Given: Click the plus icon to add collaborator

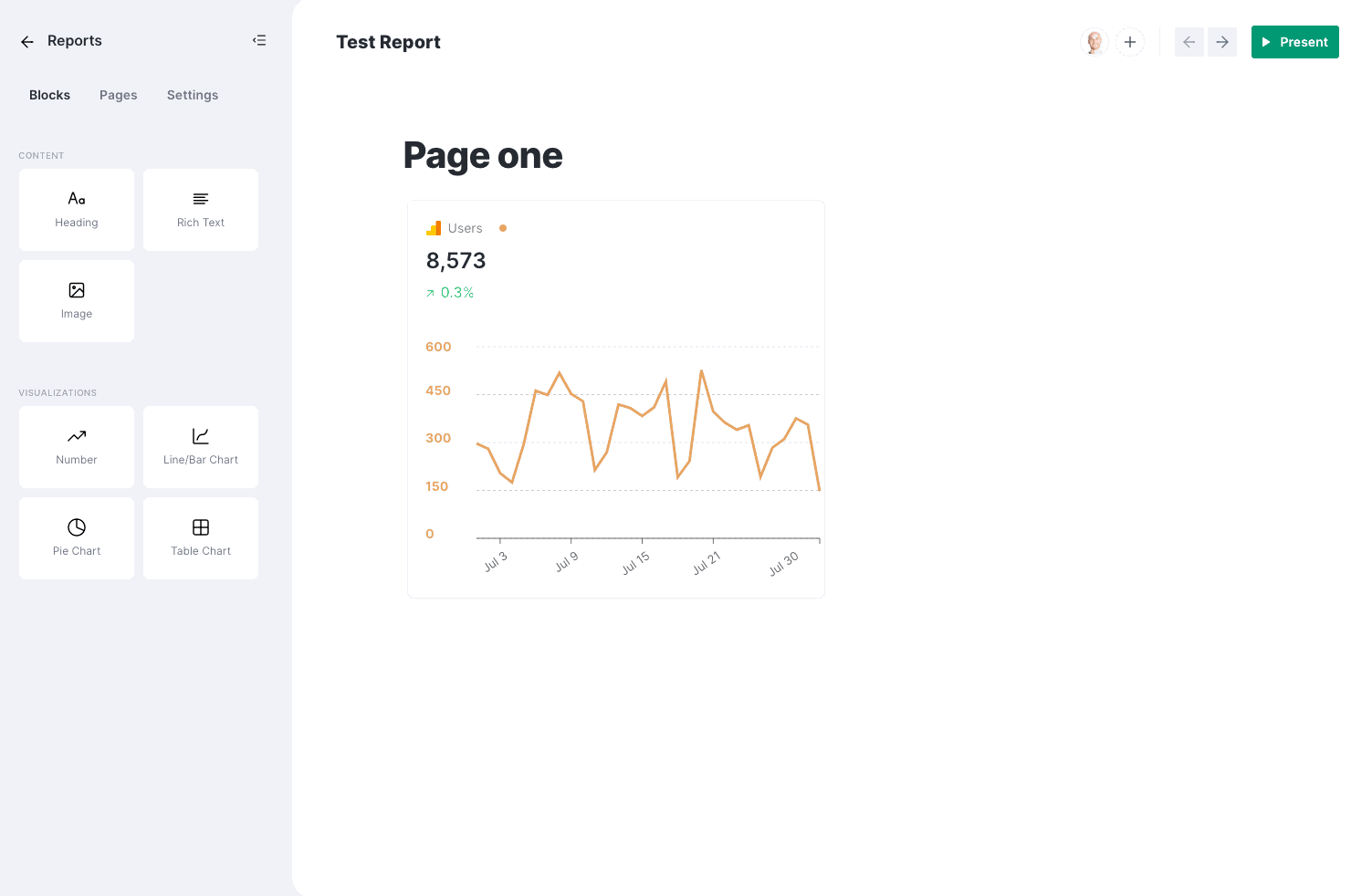Looking at the screenshot, I should pos(1130,42).
